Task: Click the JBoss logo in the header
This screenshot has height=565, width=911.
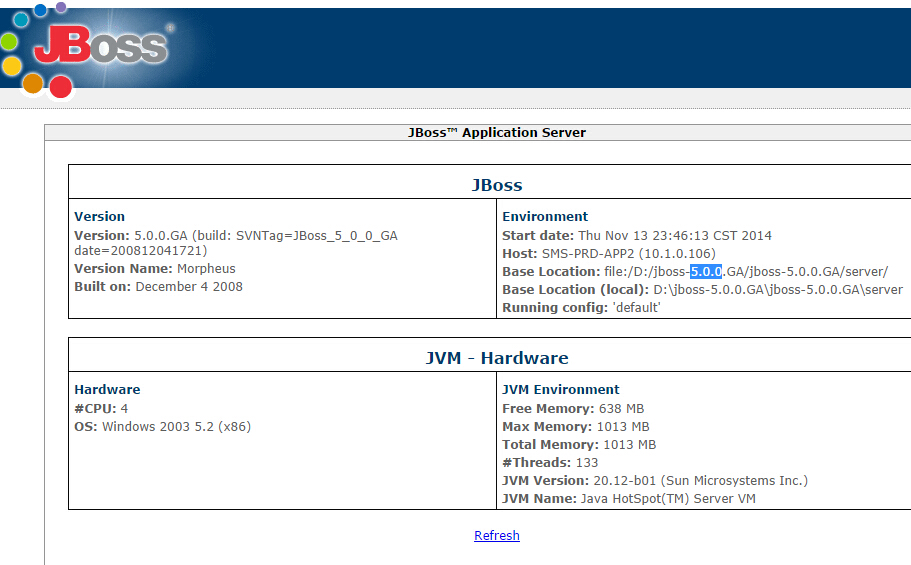Action: (100, 45)
